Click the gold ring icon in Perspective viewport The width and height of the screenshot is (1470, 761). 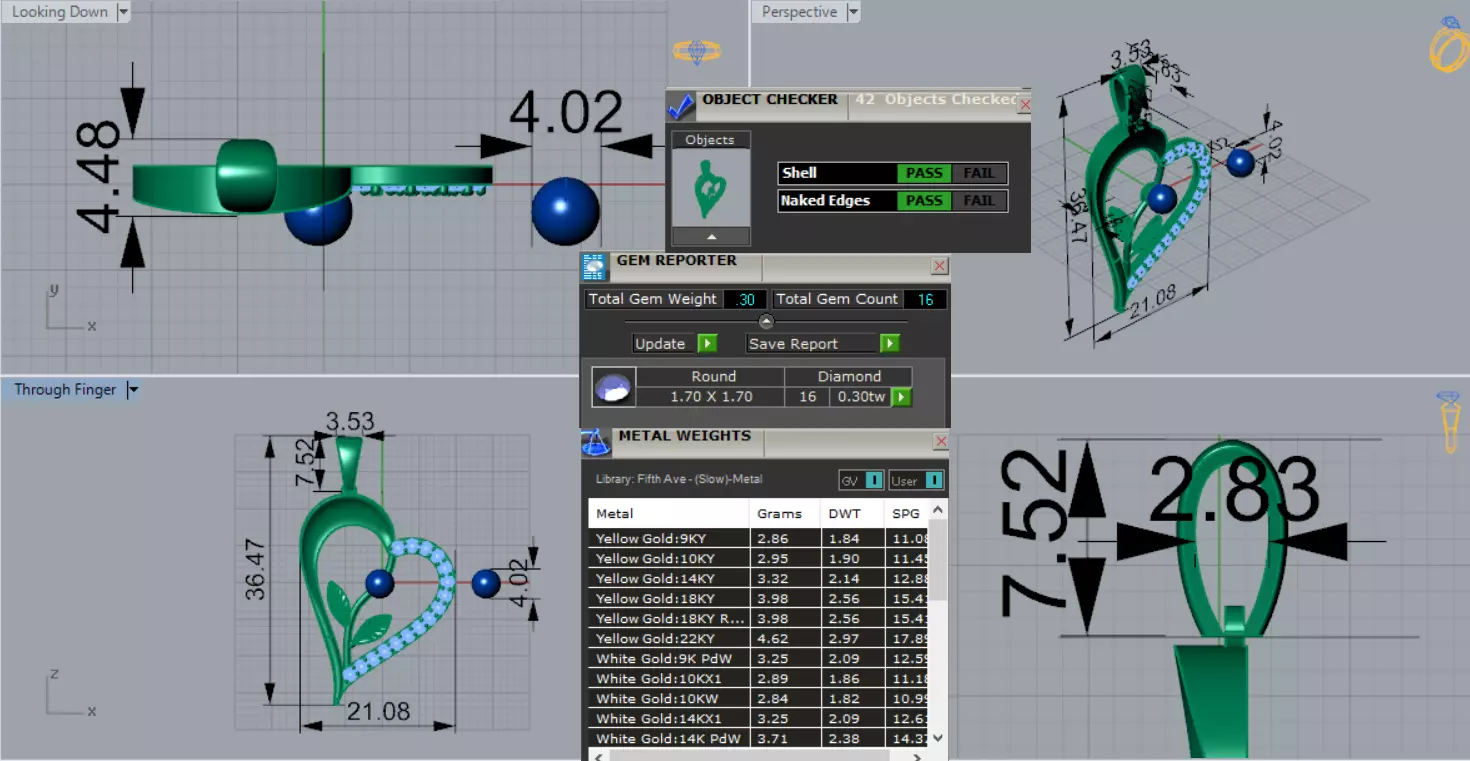(x=1447, y=45)
